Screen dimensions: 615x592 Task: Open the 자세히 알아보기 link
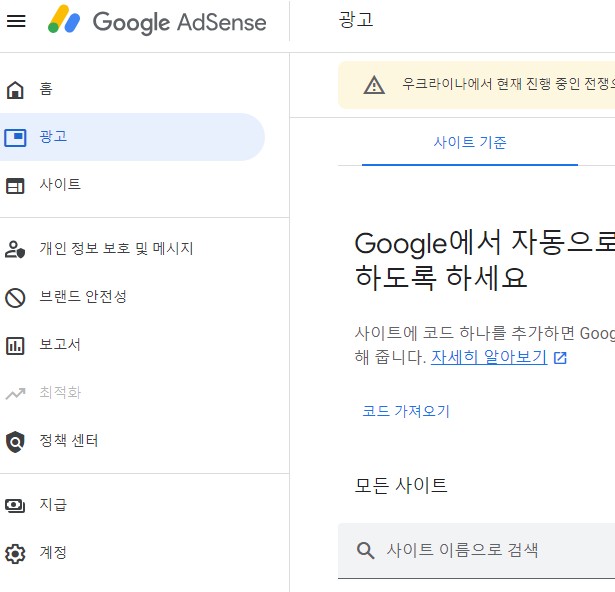click(x=489, y=357)
